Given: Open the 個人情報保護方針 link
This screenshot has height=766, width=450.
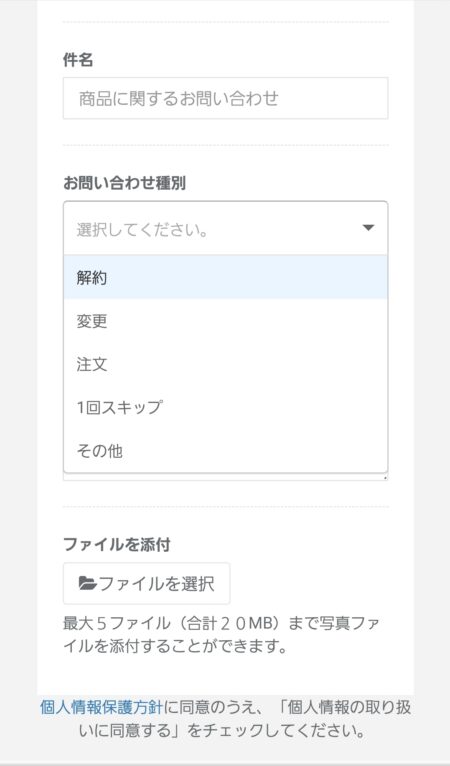Looking at the screenshot, I should tap(101, 707).
